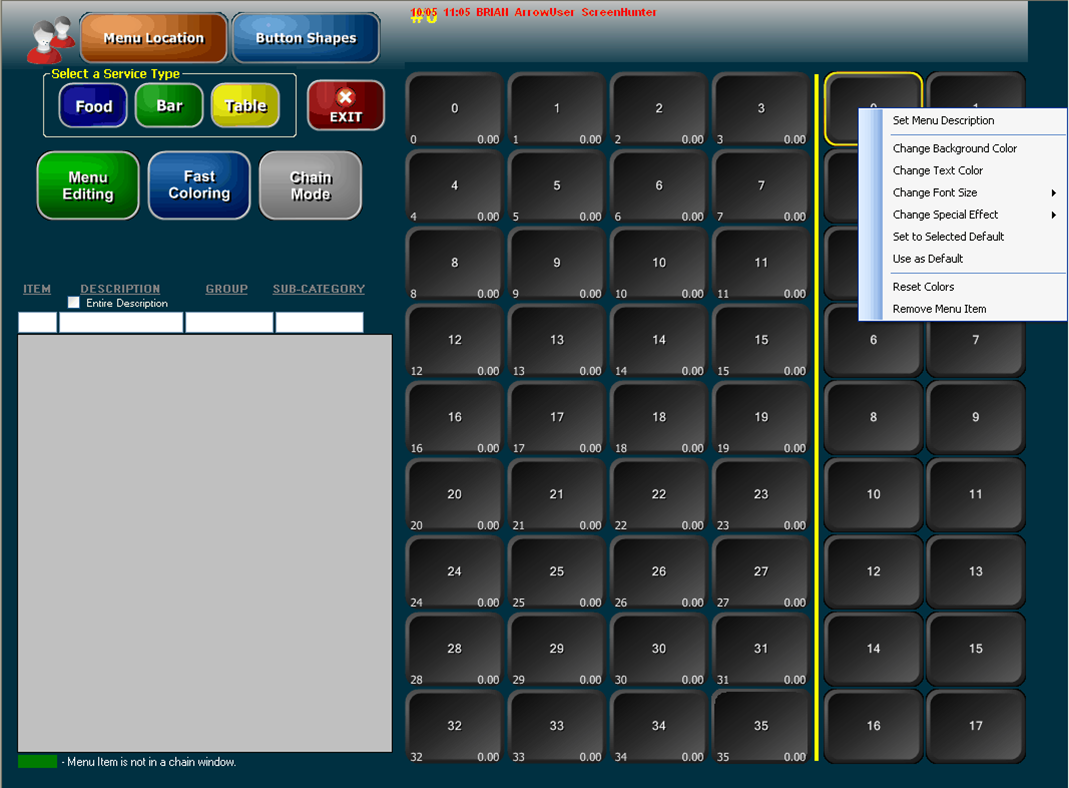Select menu item button 32
Viewport: 1069px width, 788px height.
(455, 727)
